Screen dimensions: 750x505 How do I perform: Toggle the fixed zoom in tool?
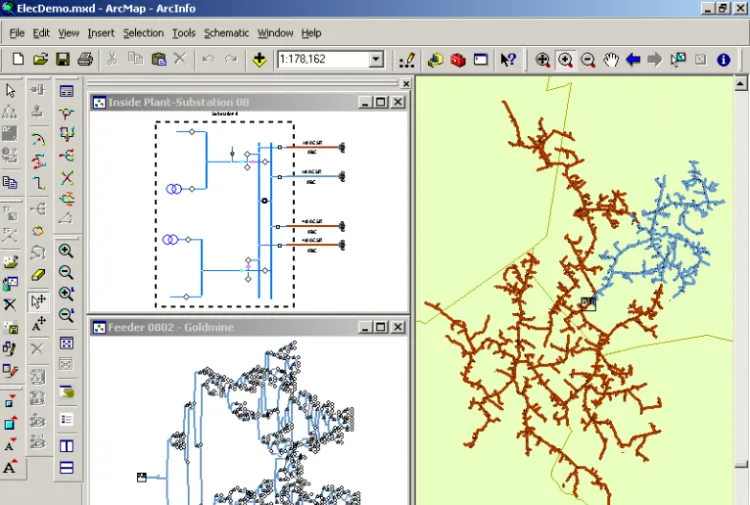[66, 294]
